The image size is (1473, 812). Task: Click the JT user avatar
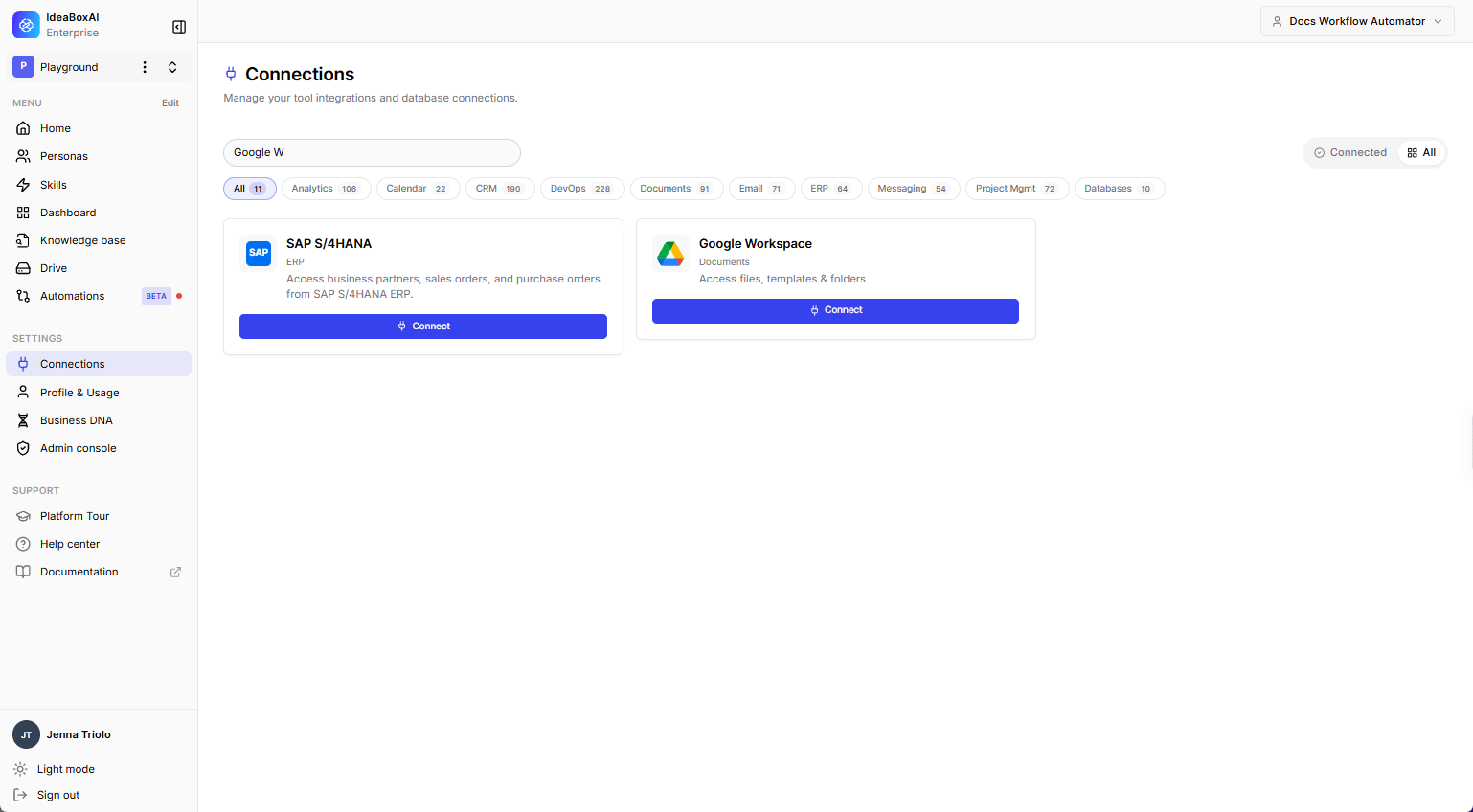(26, 734)
